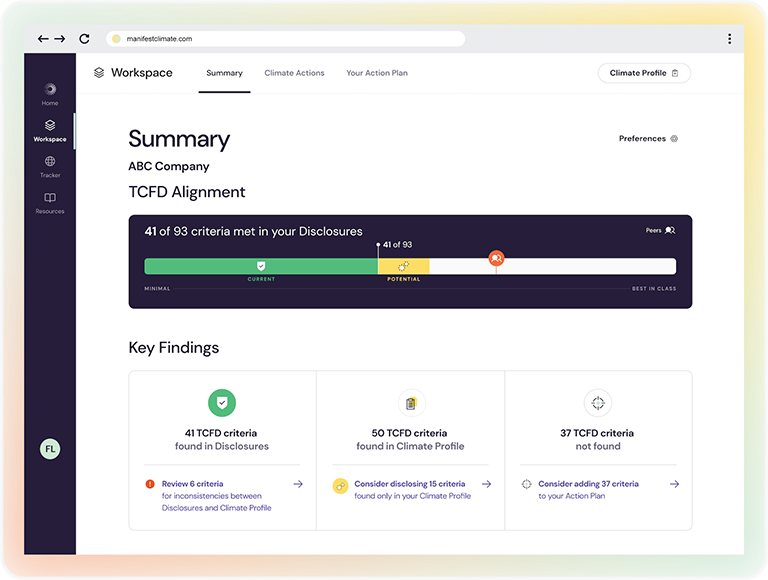The width and height of the screenshot is (768, 580).
Task: Click the clipboard icon above 50 TCFD criteria
Action: [411, 403]
